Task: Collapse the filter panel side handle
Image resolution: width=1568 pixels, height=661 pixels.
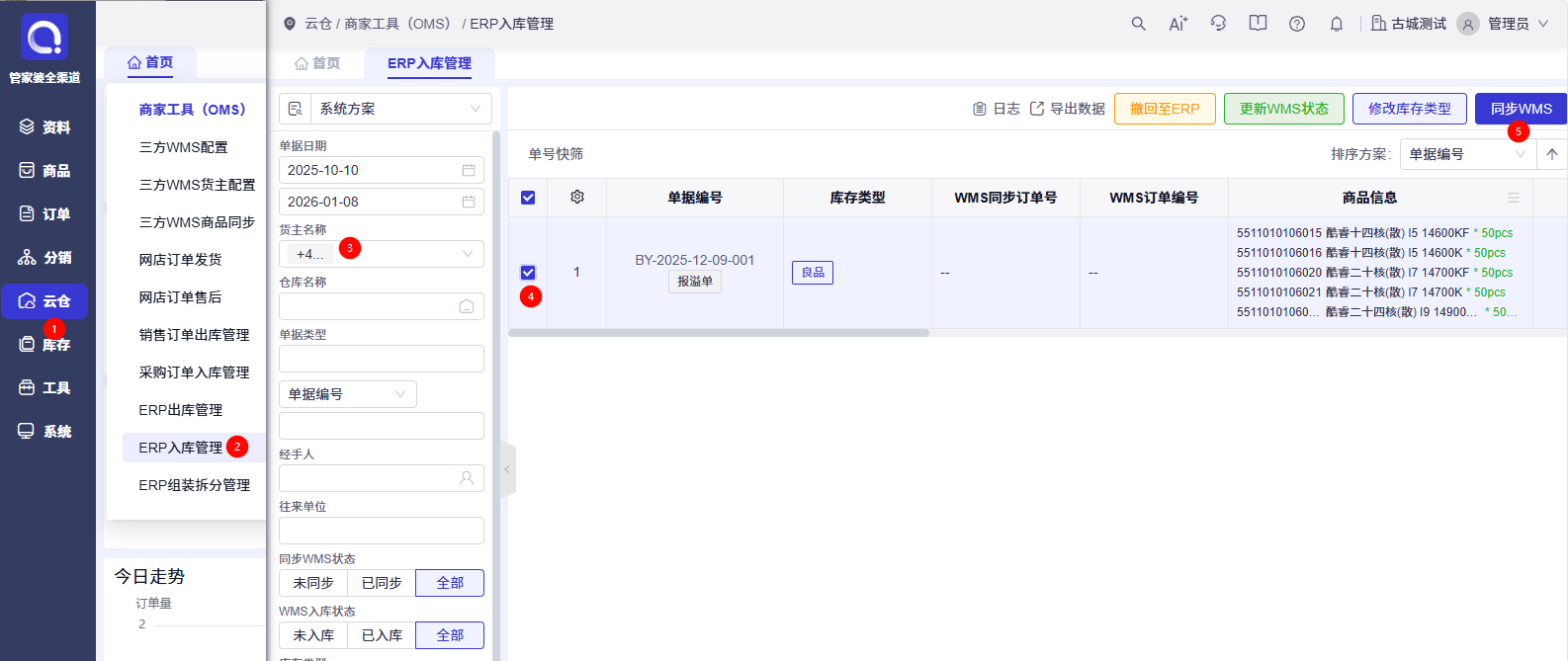Action: pos(507,469)
